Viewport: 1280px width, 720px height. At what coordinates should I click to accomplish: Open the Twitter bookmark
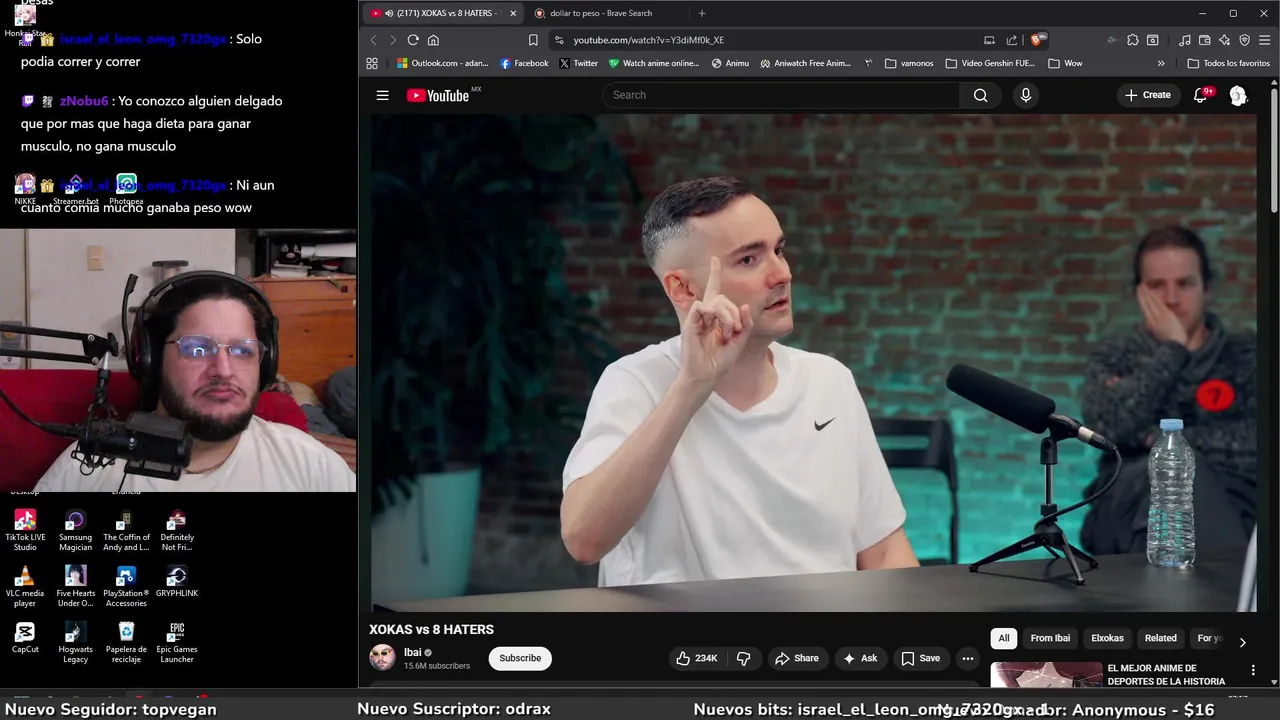[578, 63]
